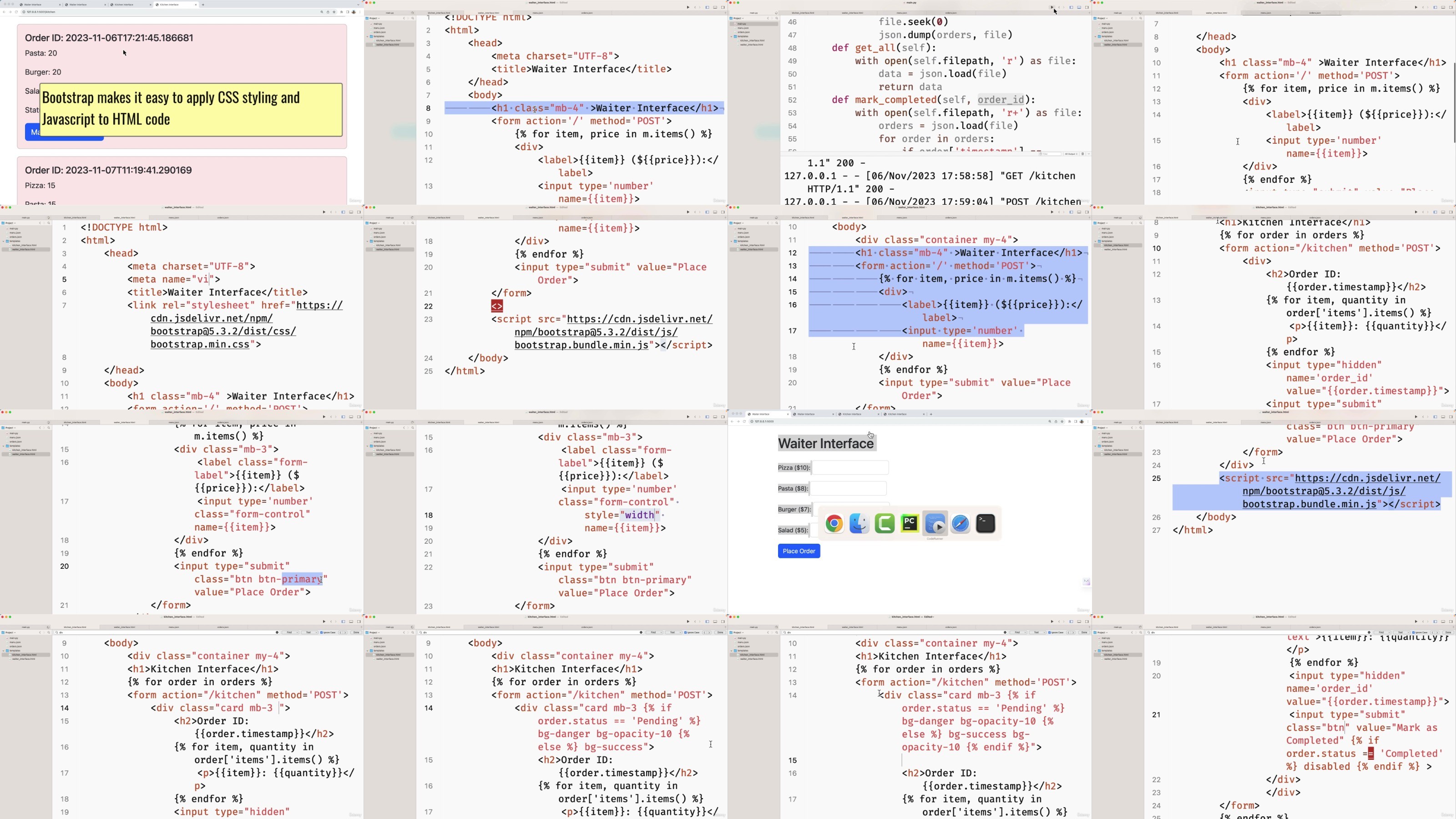The height and width of the screenshot is (819, 1456).
Task: Click the zoom magnifier in 127.0.0.1:5000 browser
Action: click(1050, 422)
